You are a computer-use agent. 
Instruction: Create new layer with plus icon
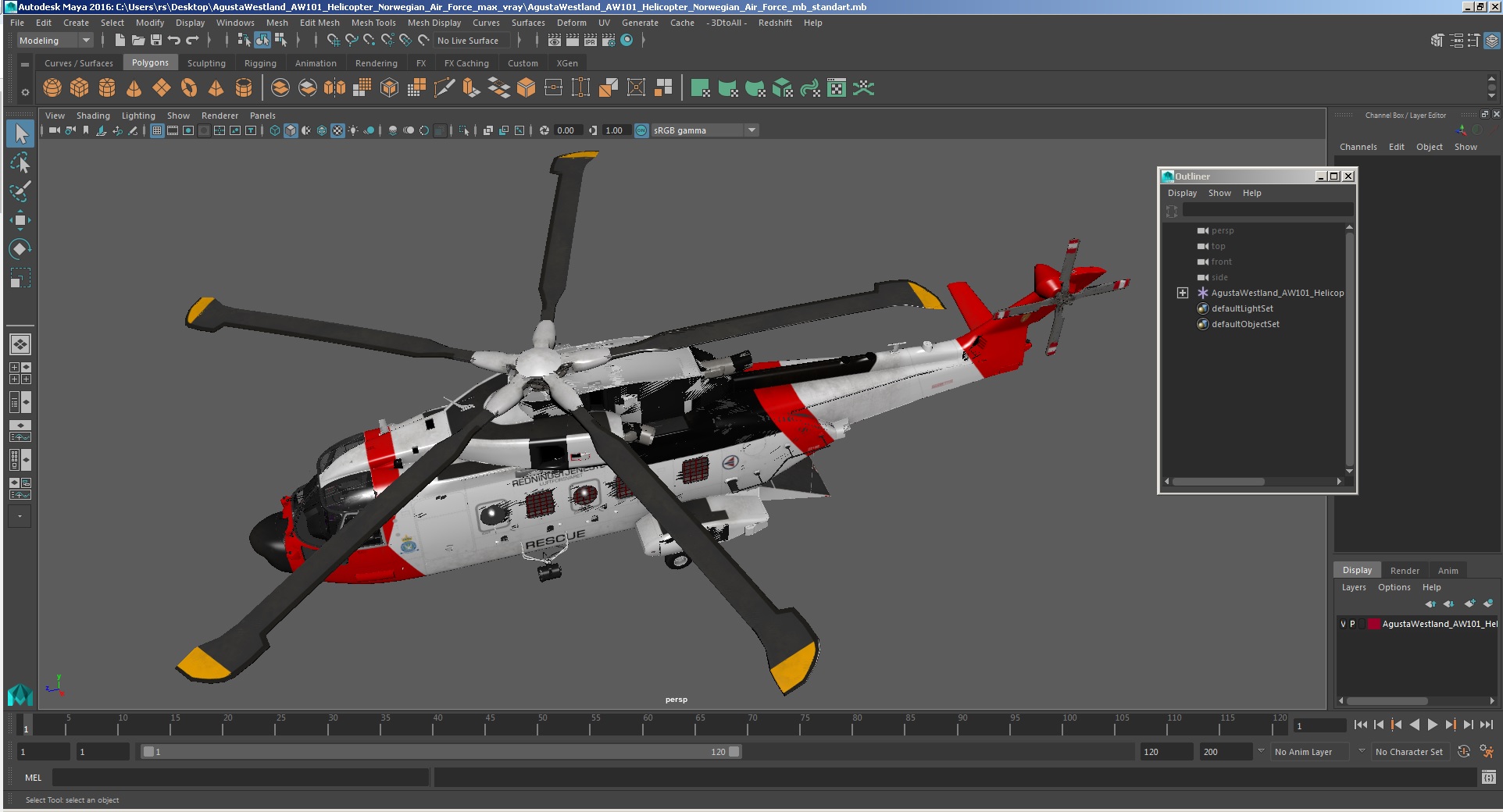[1469, 604]
